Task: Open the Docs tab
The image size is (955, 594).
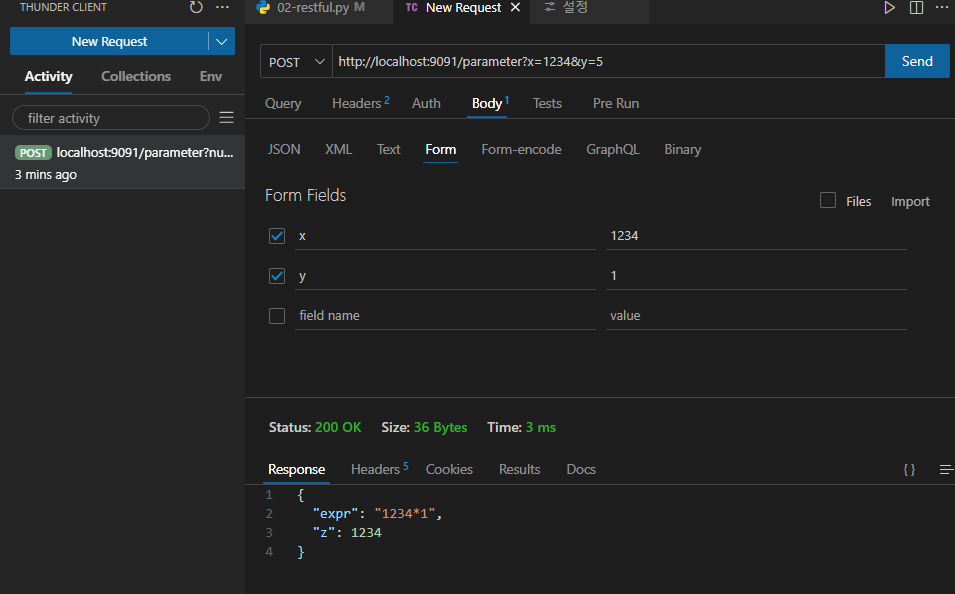Action: (x=581, y=470)
